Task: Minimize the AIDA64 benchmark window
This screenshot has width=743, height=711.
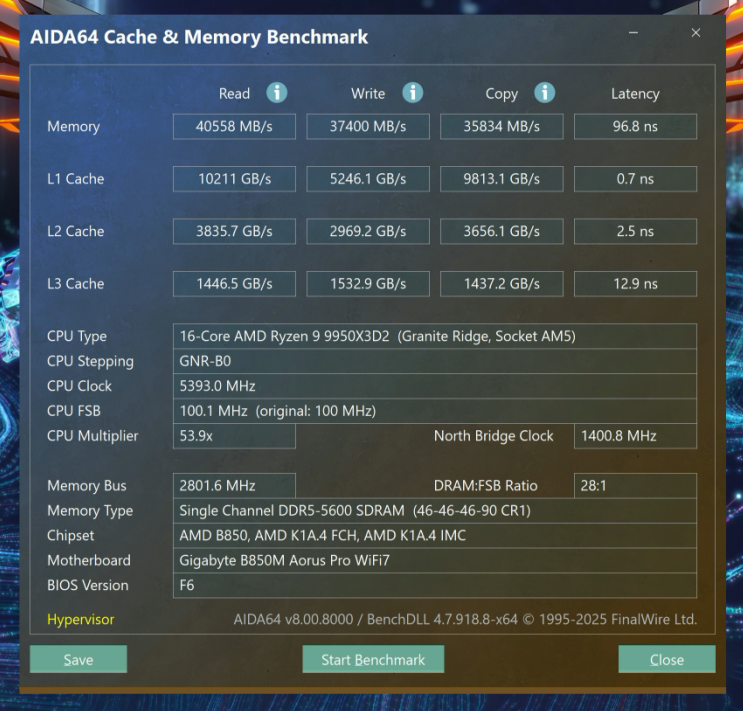Action: click(633, 33)
